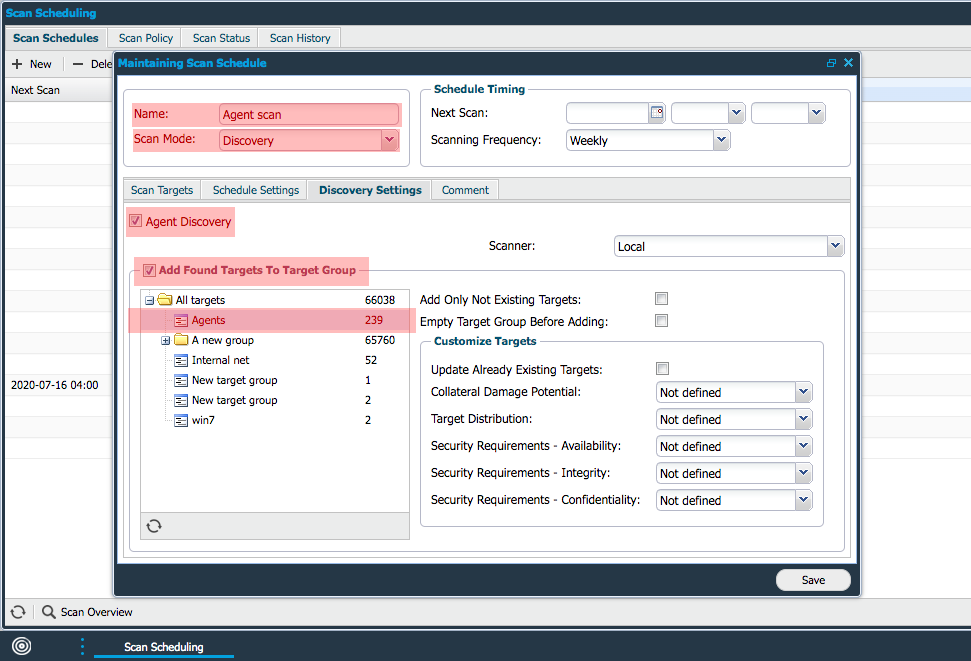
Task: Open the Scanning Frequency dropdown
Action: [720, 139]
